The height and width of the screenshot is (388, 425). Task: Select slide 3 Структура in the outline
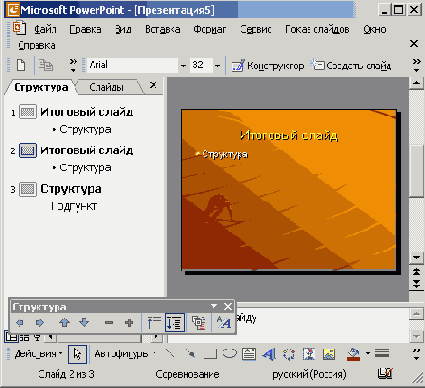point(71,189)
